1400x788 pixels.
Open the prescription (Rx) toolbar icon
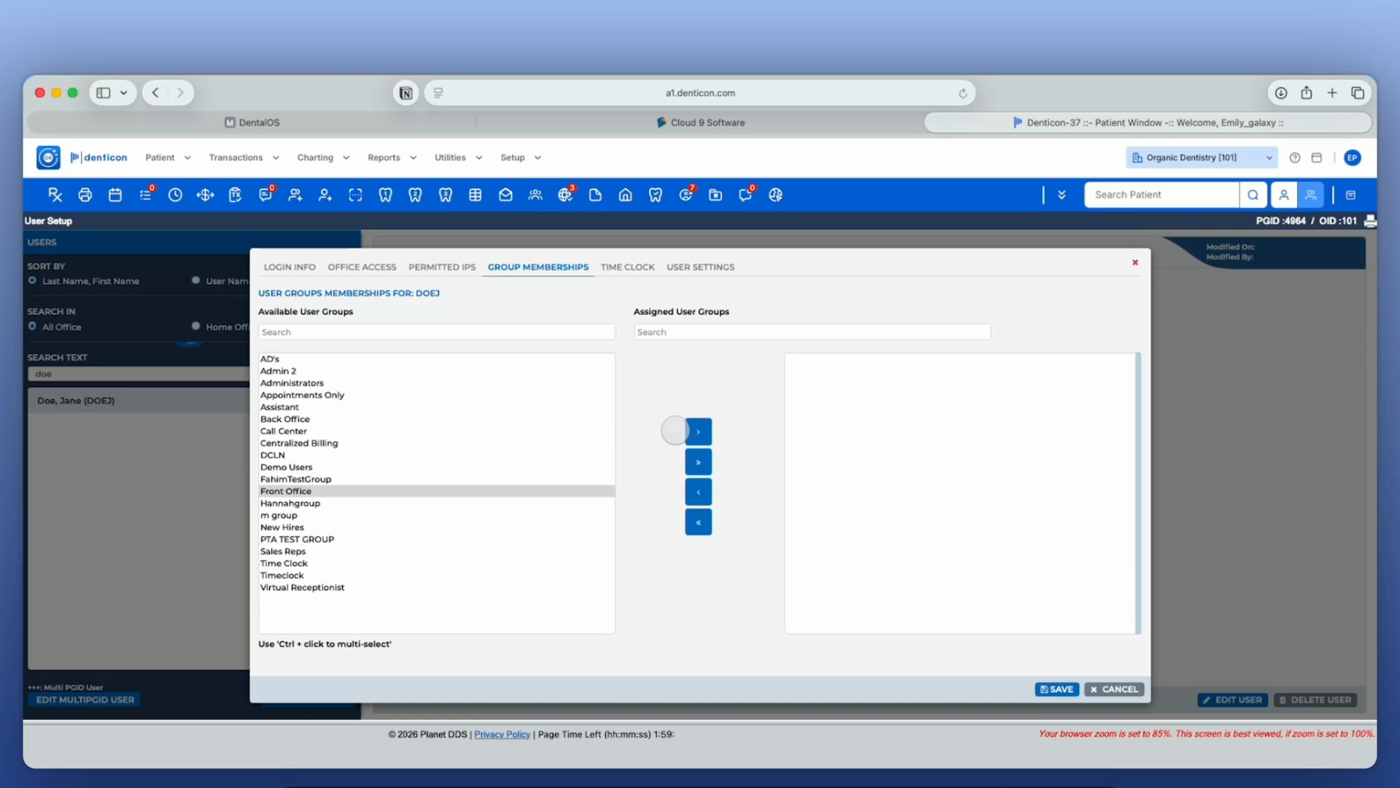(55, 195)
